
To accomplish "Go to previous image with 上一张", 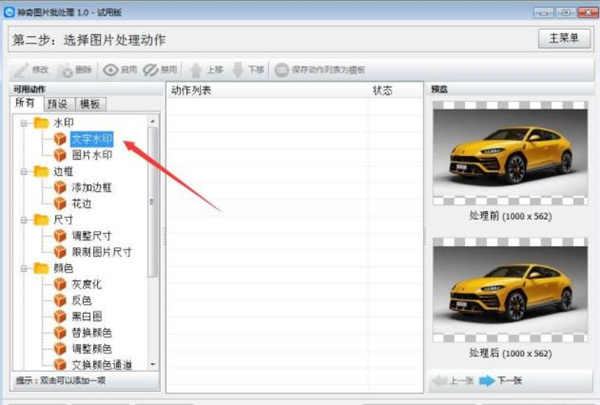I will click(453, 381).
